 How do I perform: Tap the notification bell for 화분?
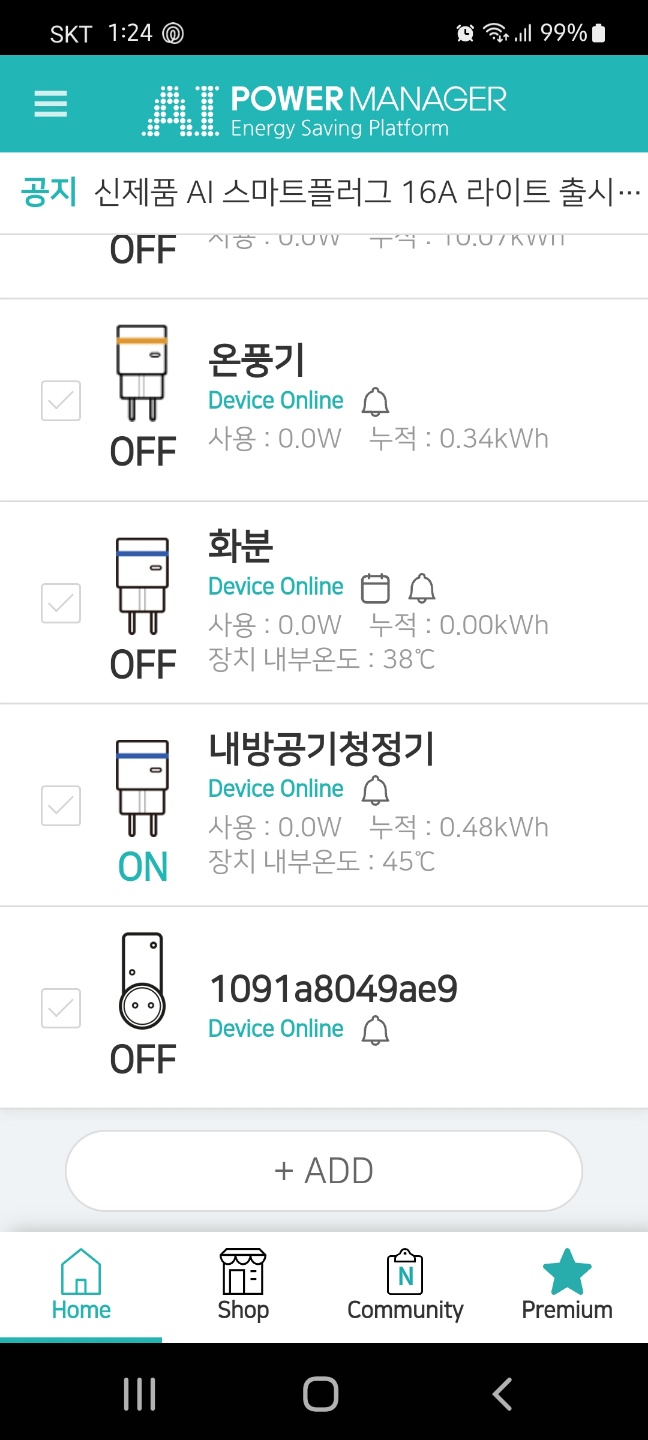(x=422, y=588)
